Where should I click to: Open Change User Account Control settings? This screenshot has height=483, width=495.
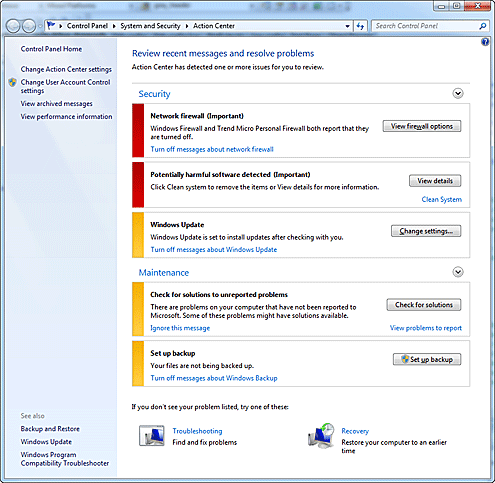tap(65, 86)
